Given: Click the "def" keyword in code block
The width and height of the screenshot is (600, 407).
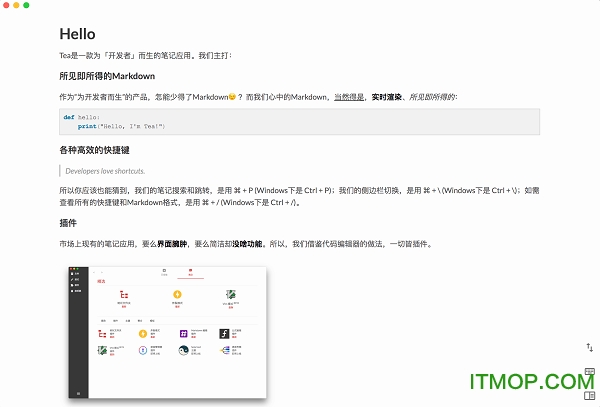Looking at the screenshot, I should click(69, 117).
